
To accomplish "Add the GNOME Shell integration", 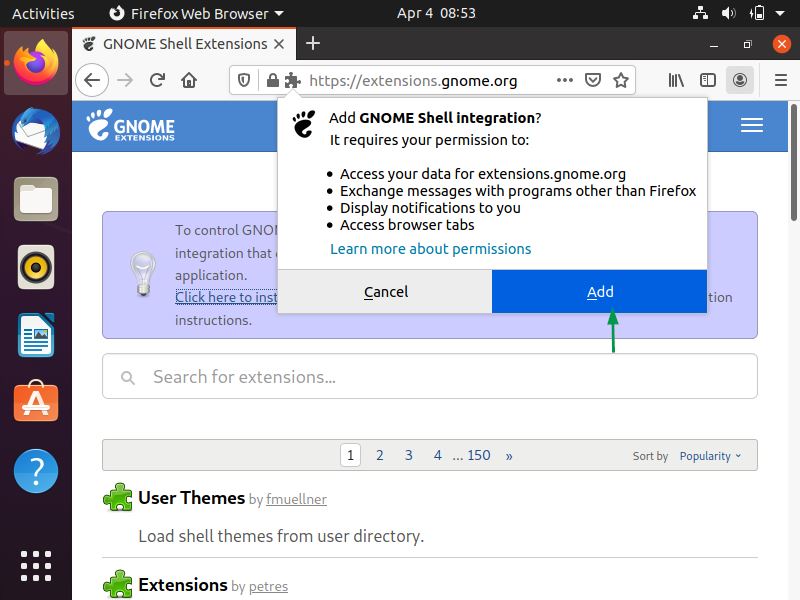I will click(599, 291).
